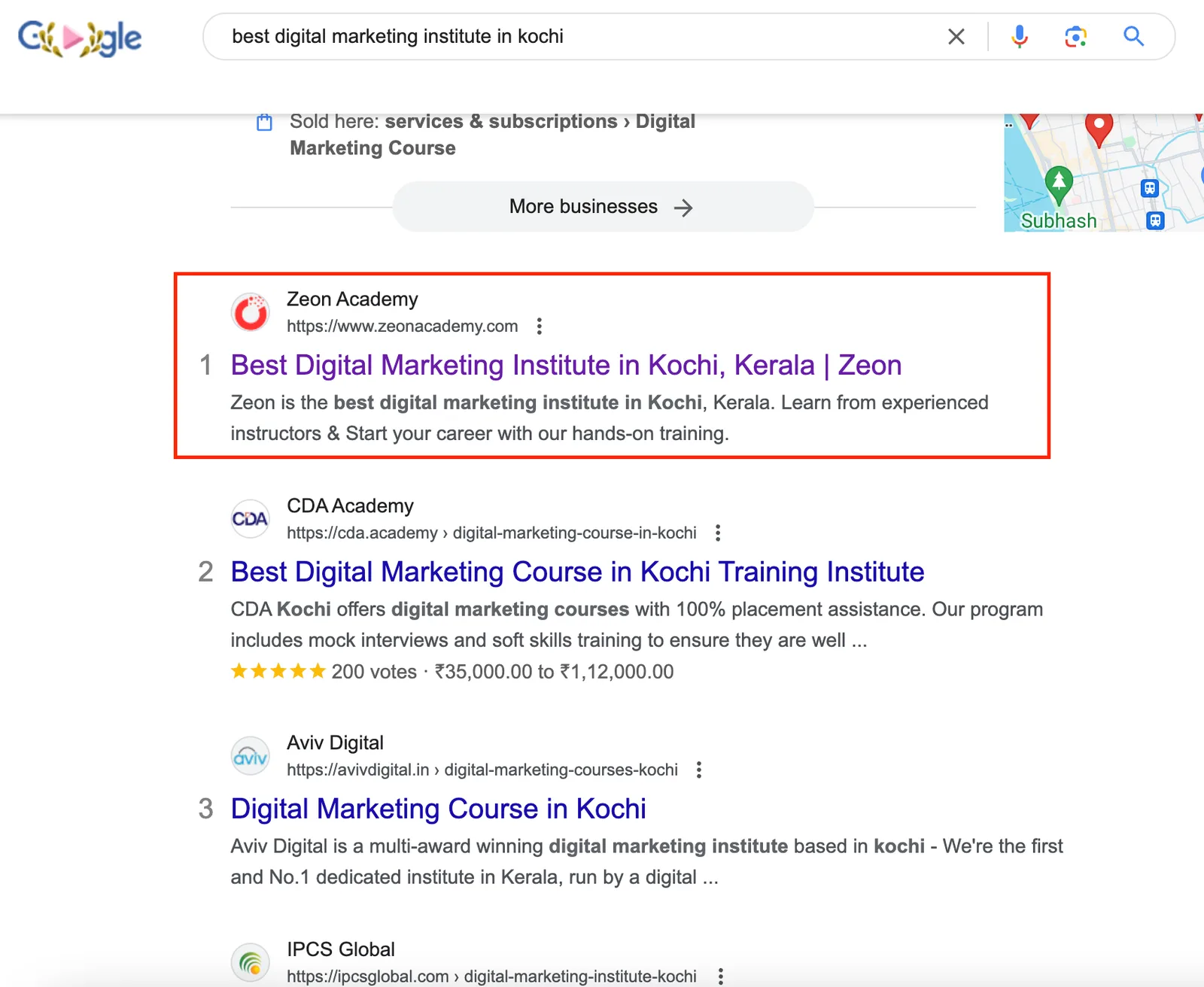Open Digital Marketing Course in Kochi link
This screenshot has width=1204, height=987.
(x=438, y=809)
